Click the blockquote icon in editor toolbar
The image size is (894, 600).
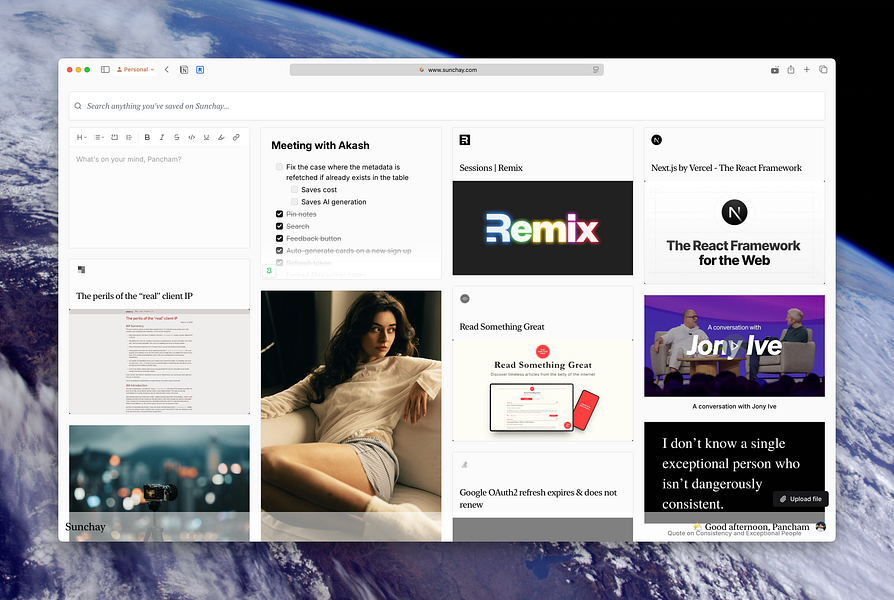[x=129, y=137]
